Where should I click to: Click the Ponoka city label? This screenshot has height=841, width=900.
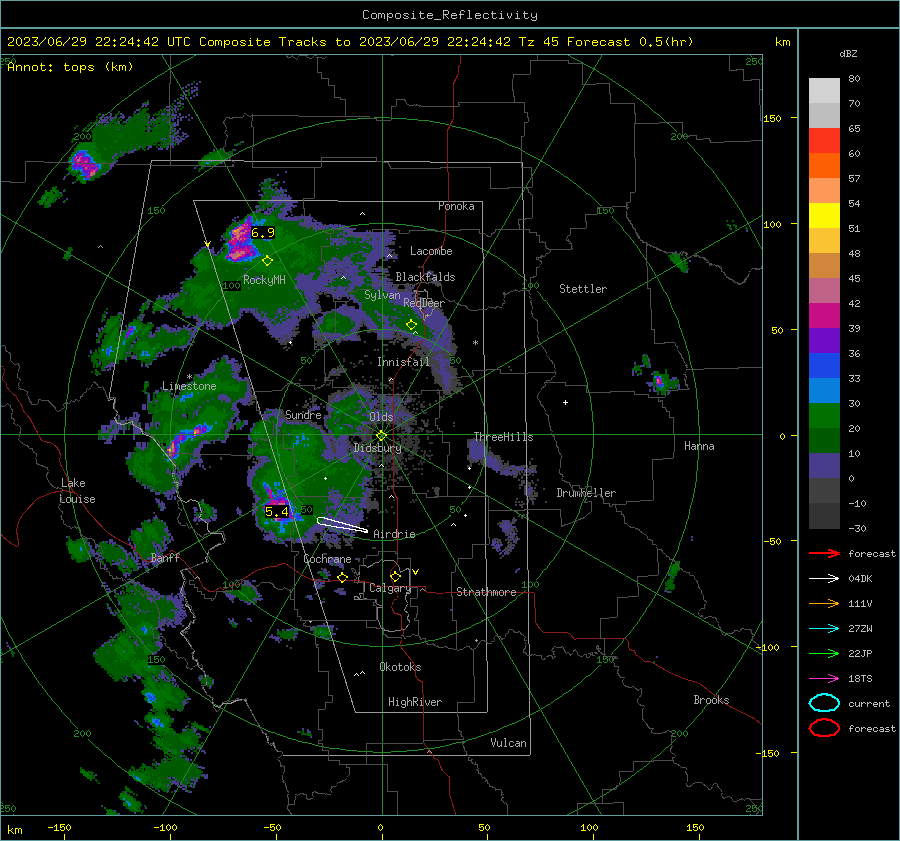click(456, 206)
